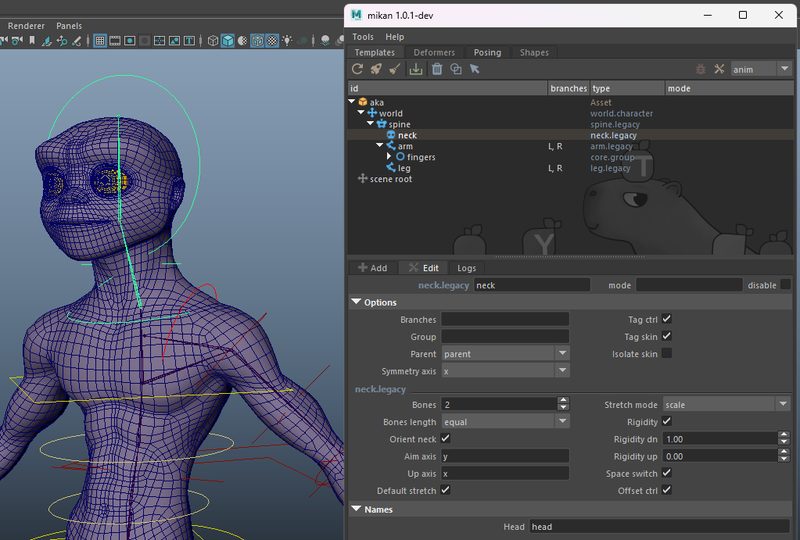Enable the Isolate skin checkbox
Viewport: 800px width, 540px height.
tap(667, 354)
